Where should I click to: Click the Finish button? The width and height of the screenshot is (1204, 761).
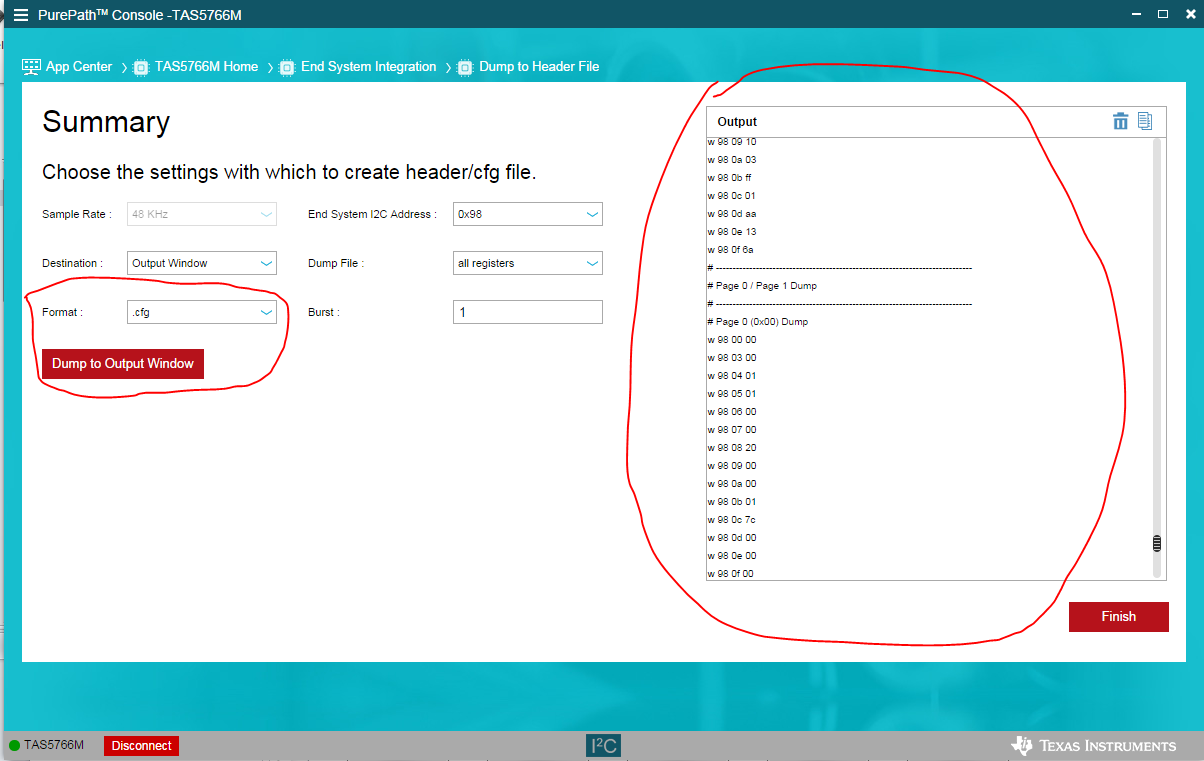click(x=1118, y=617)
